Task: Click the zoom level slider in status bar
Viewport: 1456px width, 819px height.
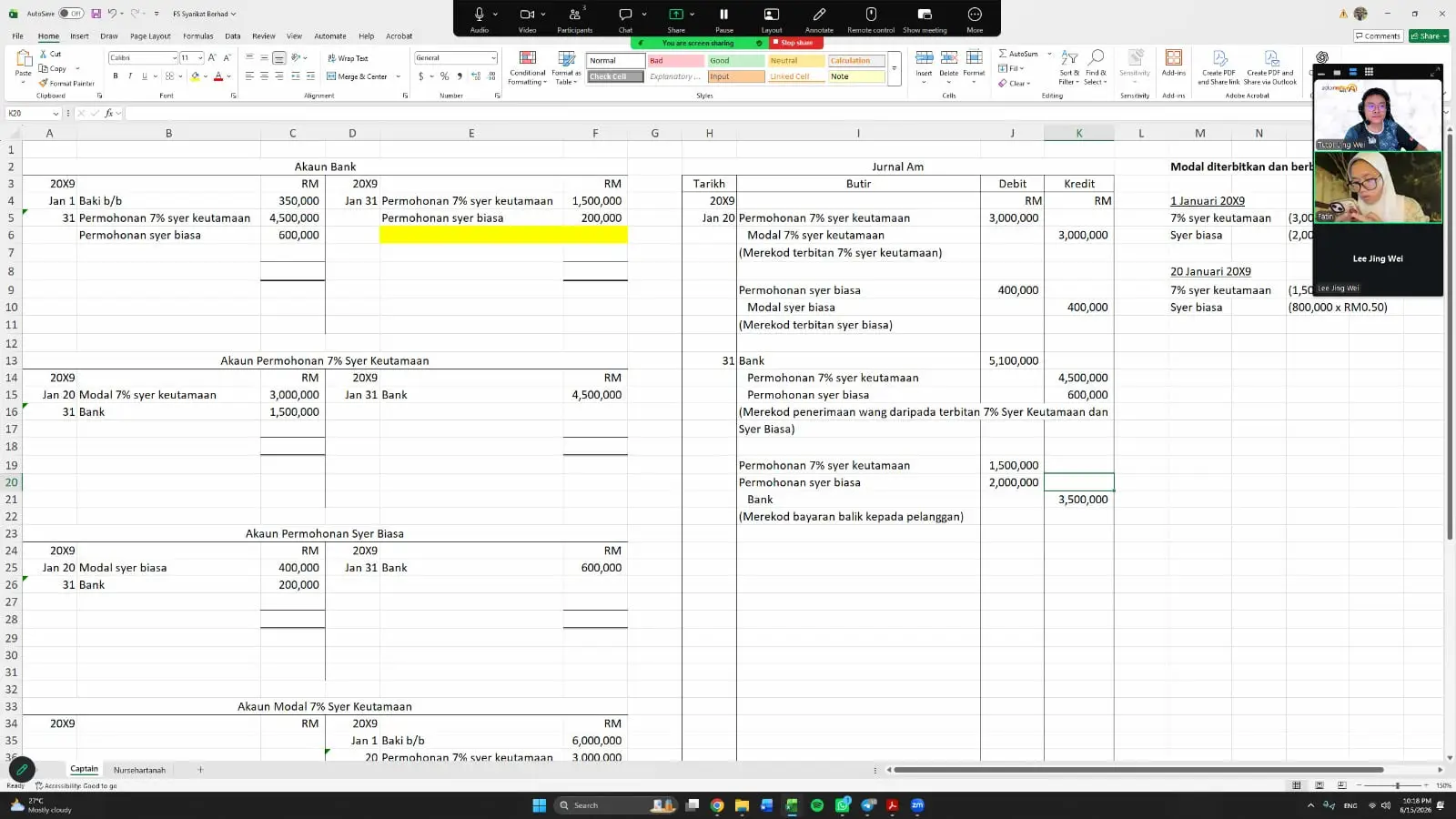Action: [x=1397, y=785]
